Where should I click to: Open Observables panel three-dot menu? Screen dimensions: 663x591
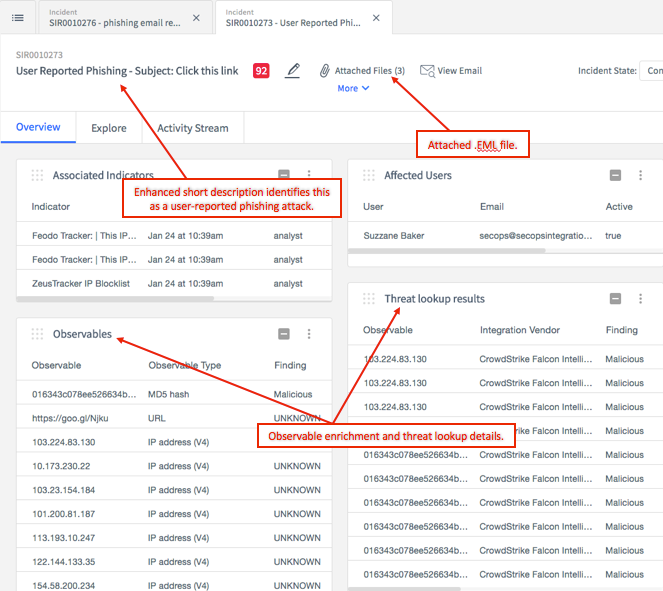coord(309,334)
